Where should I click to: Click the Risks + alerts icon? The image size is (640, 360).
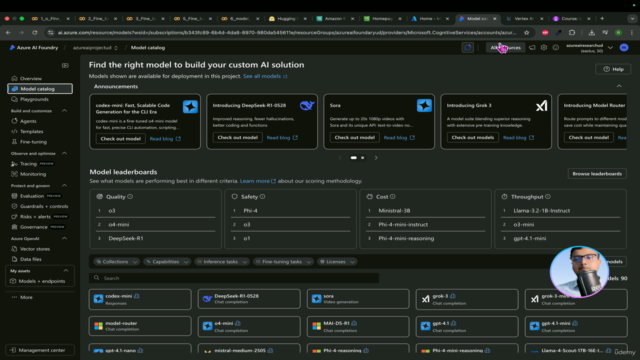14,216
